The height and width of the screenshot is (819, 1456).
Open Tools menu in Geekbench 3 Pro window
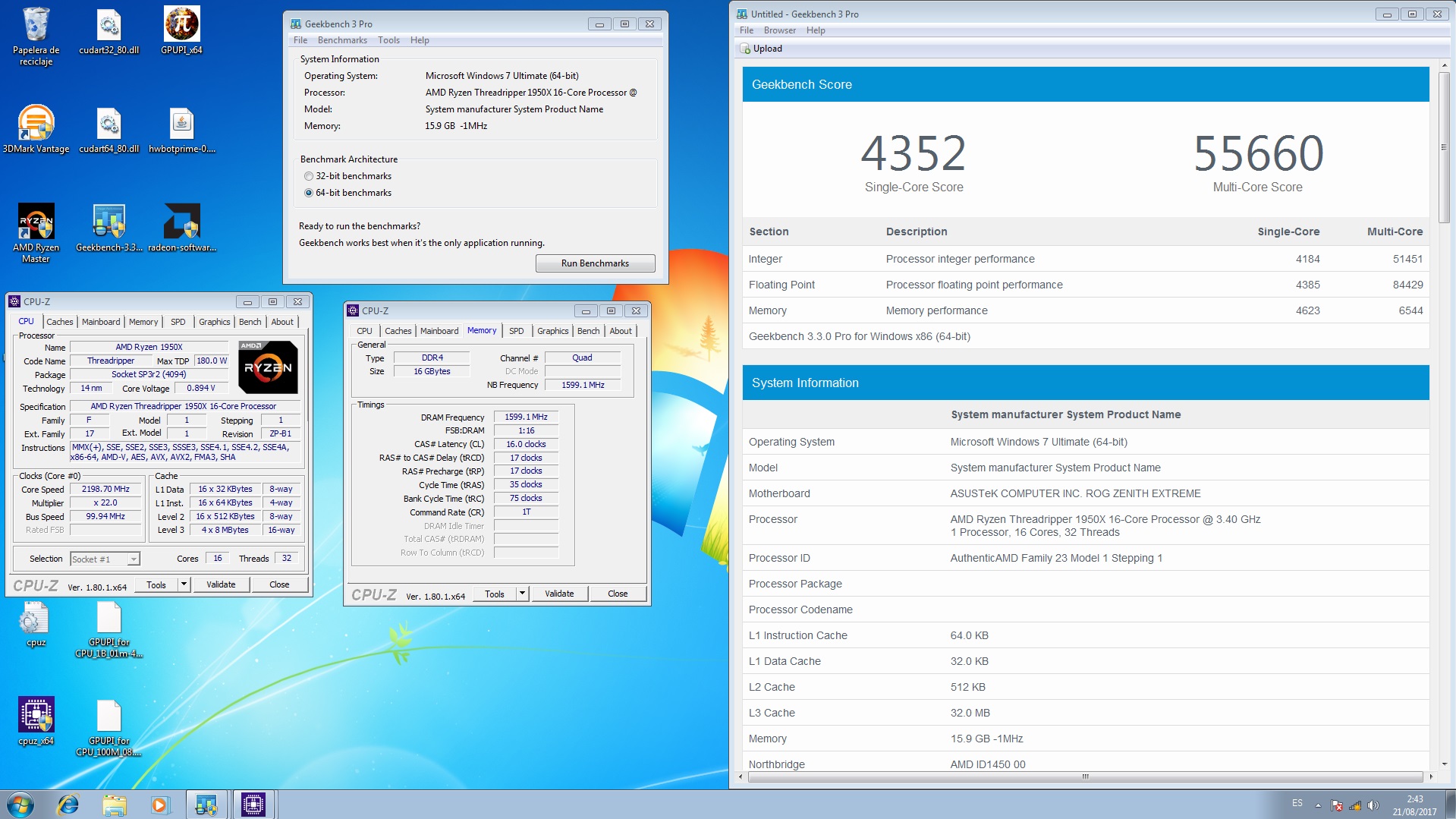[388, 40]
